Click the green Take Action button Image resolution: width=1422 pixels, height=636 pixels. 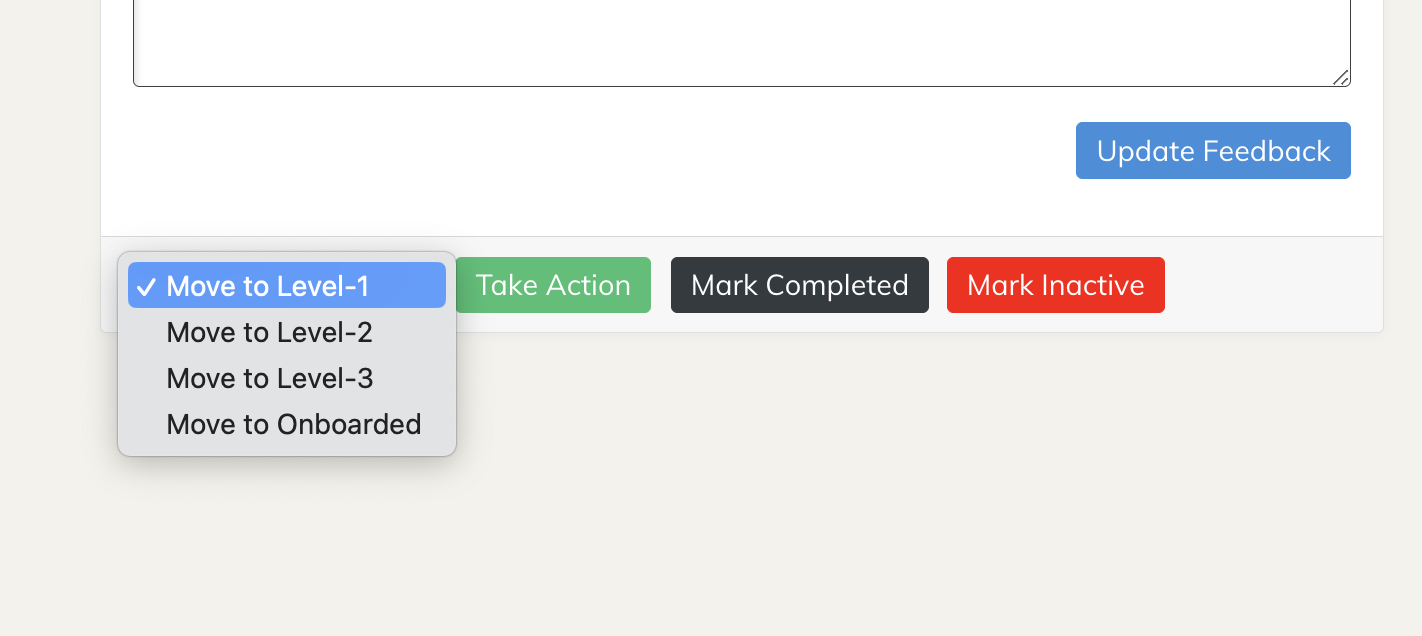(553, 285)
